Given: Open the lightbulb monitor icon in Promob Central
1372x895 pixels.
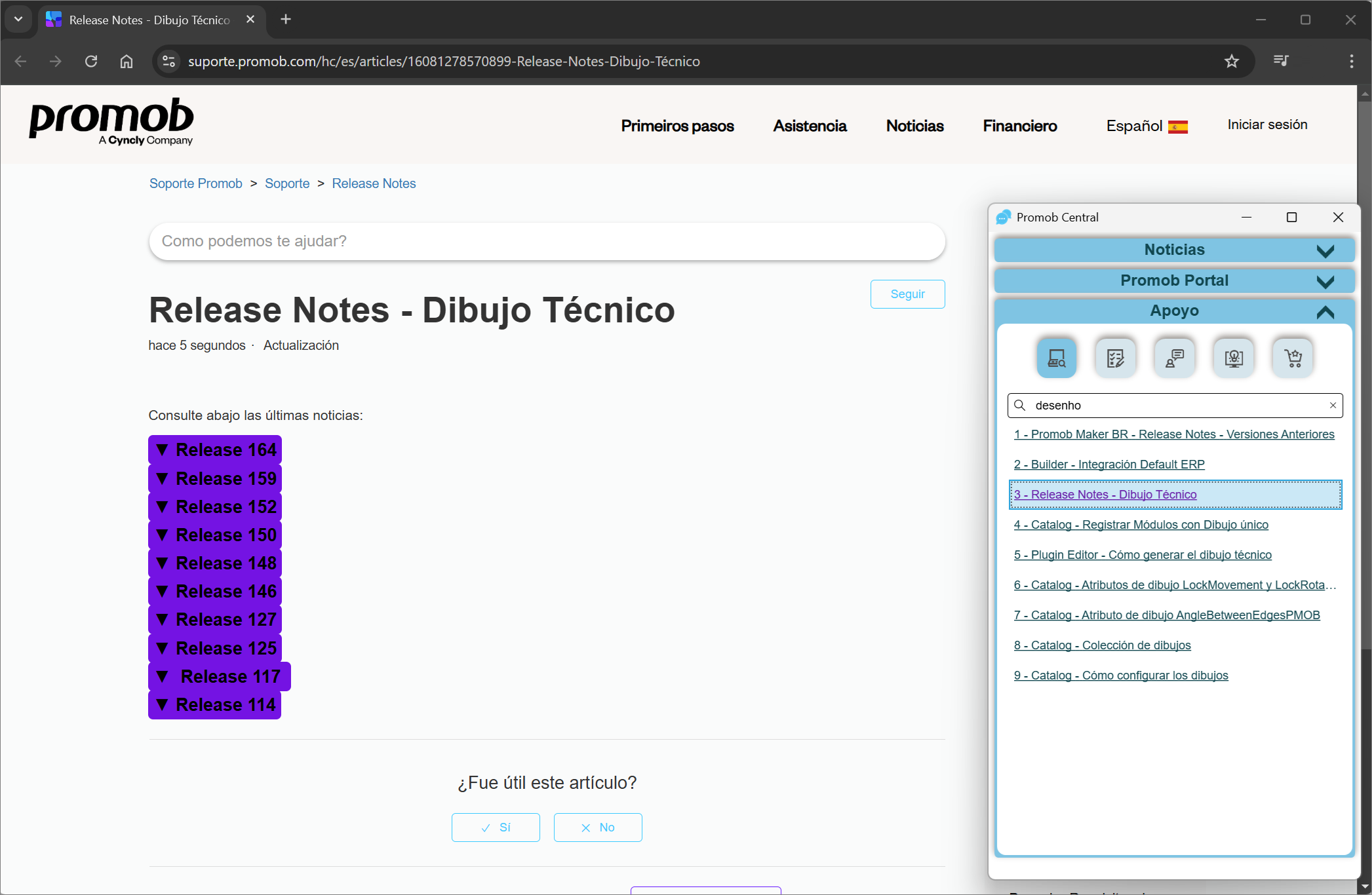Looking at the screenshot, I should pyautogui.click(x=1233, y=358).
